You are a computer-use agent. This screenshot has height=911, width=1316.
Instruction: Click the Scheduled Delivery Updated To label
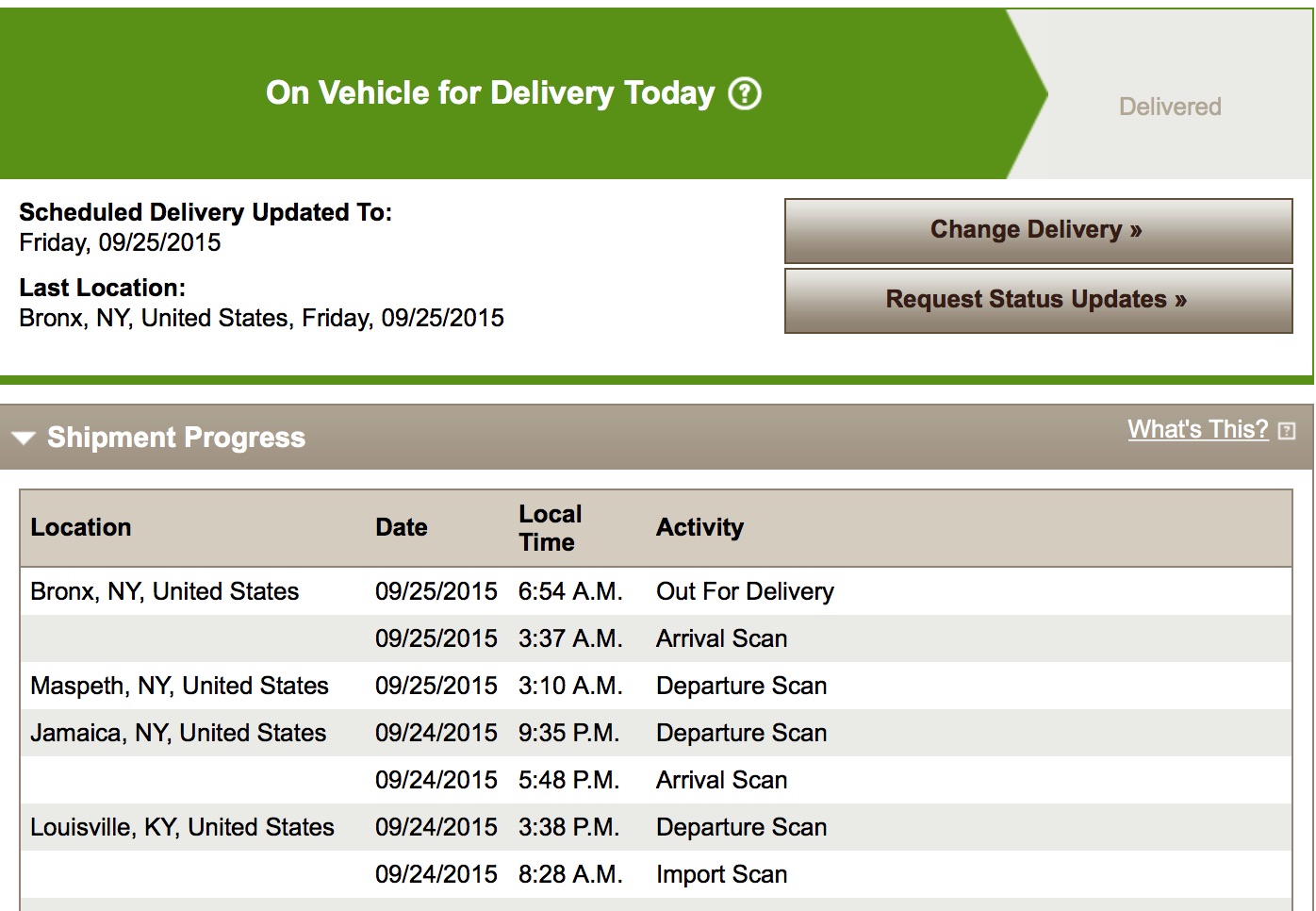[206, 212]
